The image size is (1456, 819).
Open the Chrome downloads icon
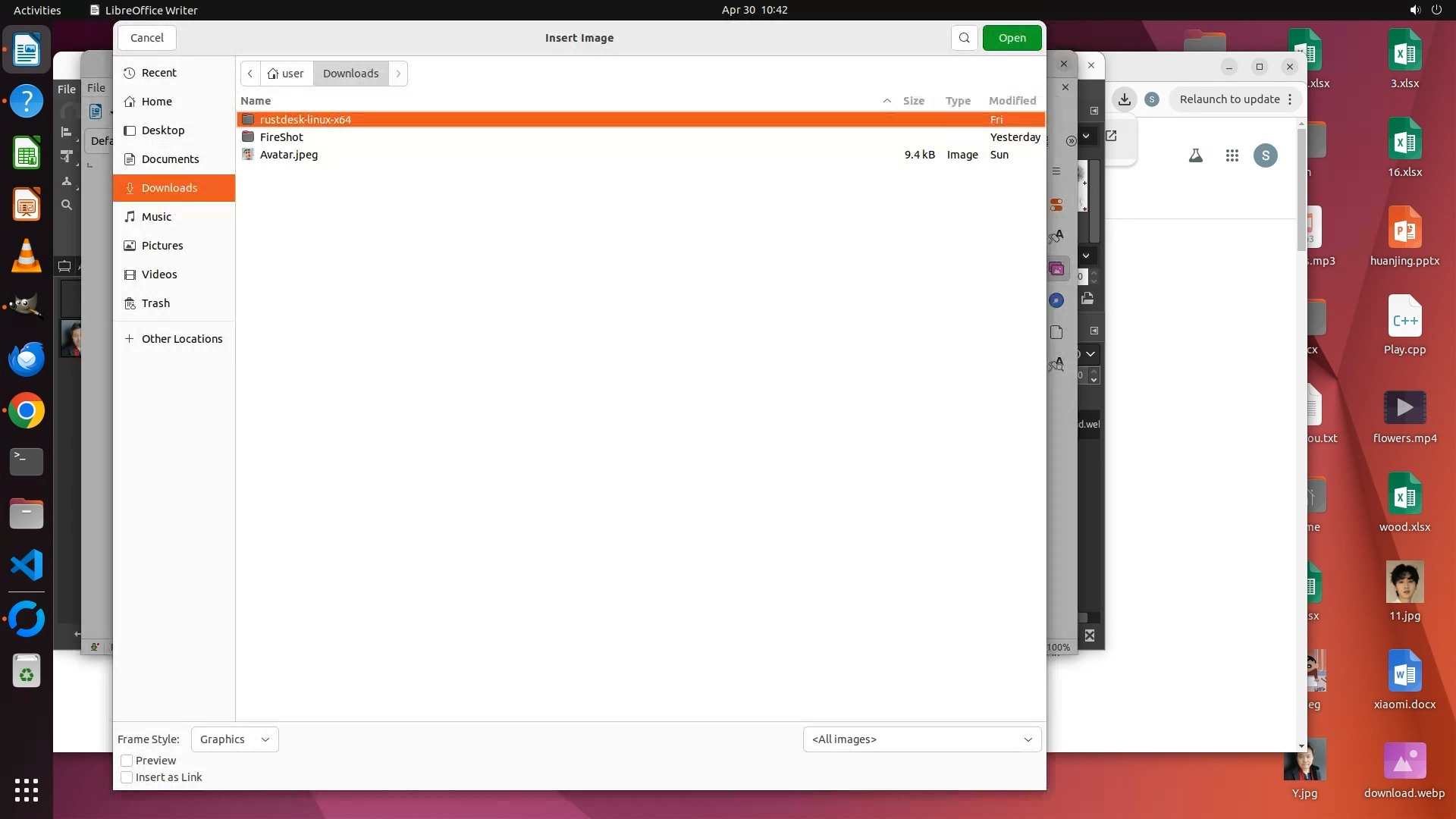pyautogui.click(x=1125, y=99)
